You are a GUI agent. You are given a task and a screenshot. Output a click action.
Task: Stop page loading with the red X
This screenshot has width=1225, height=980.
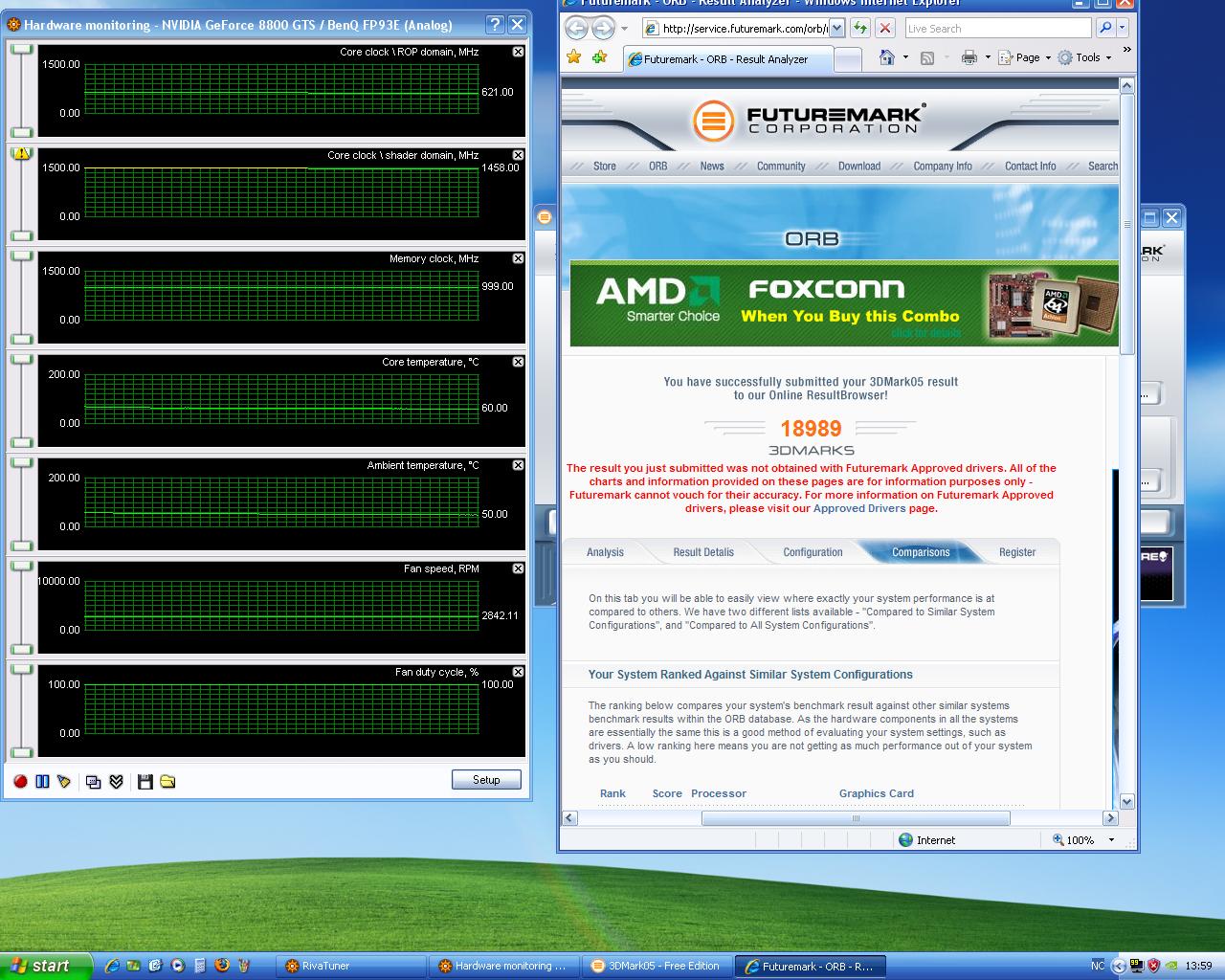[x=885, y=29]
